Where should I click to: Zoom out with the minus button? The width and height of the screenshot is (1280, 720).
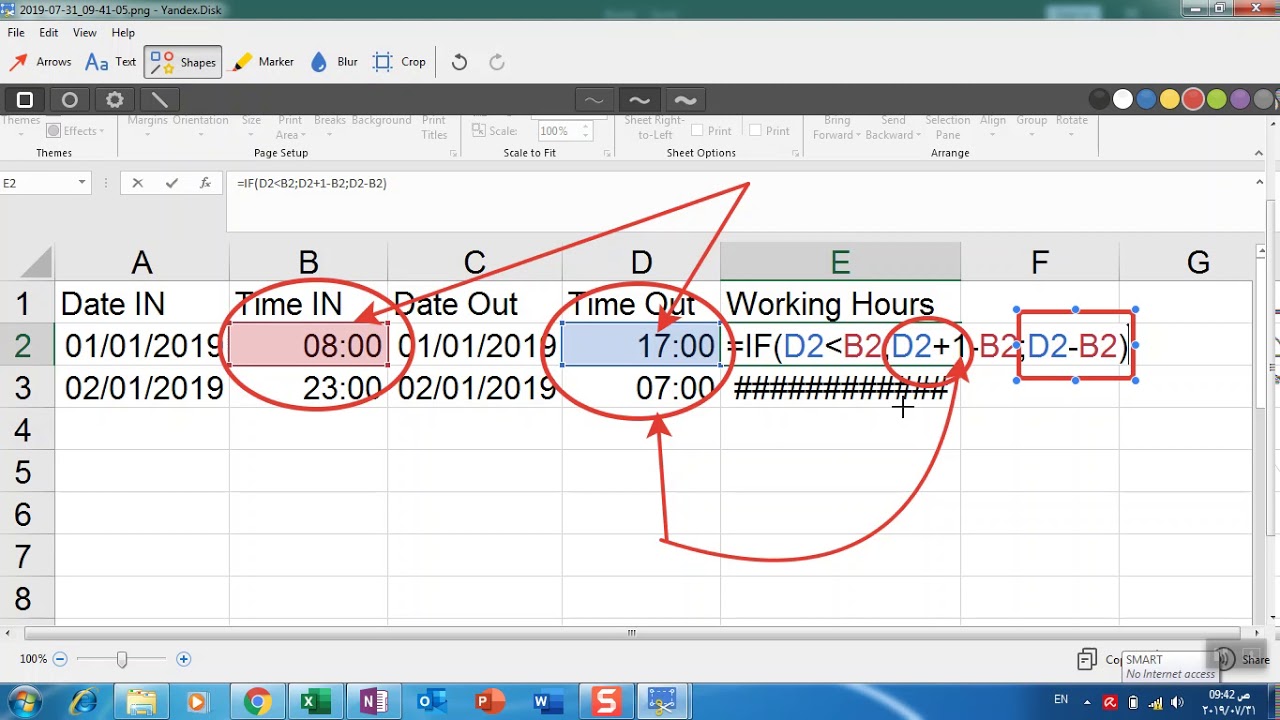pos(60,659)
